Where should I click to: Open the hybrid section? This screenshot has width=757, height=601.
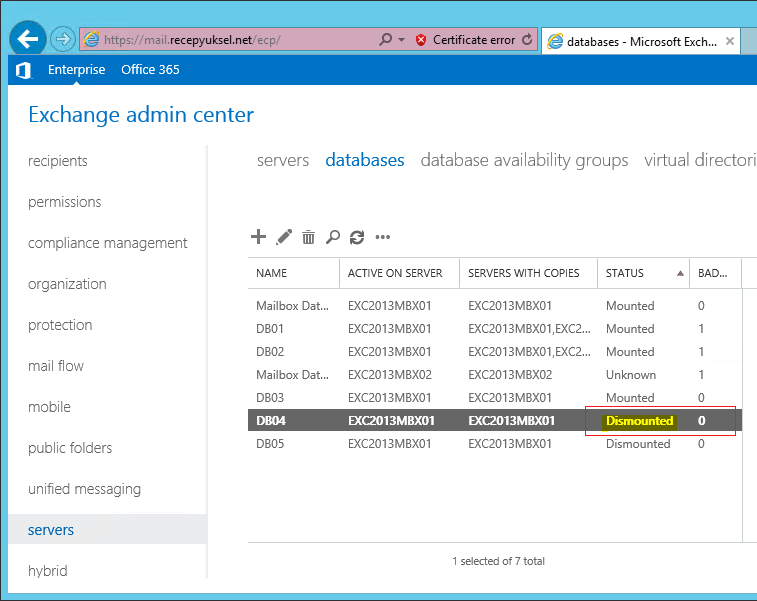47,571
